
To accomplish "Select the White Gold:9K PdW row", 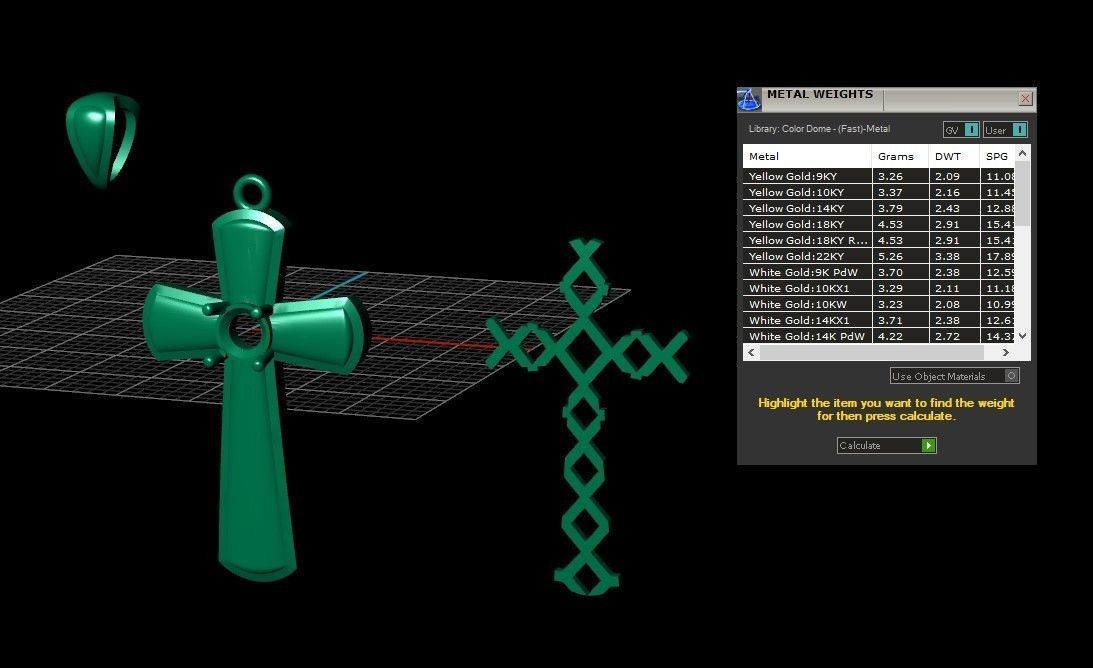I will [879, 273].
